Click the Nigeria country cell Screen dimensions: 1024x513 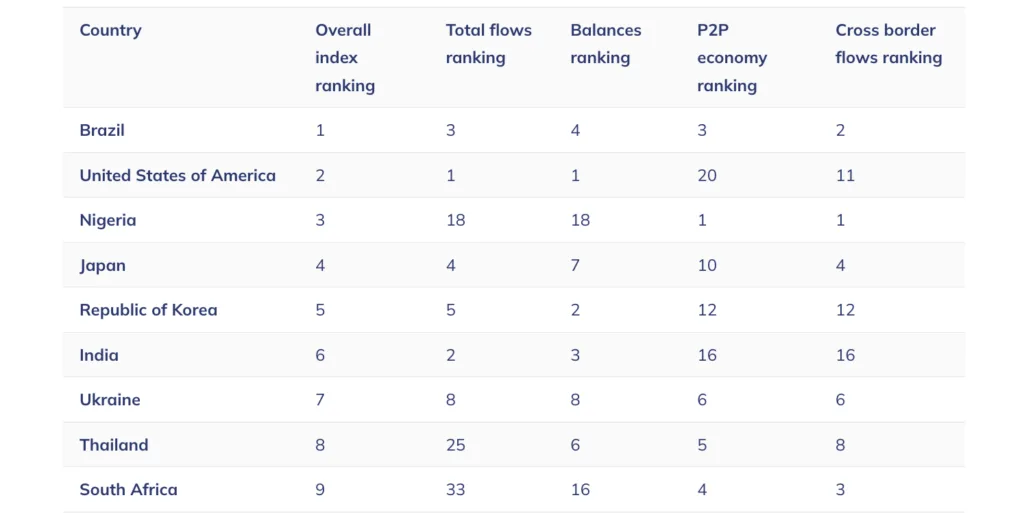pos(108,220)
